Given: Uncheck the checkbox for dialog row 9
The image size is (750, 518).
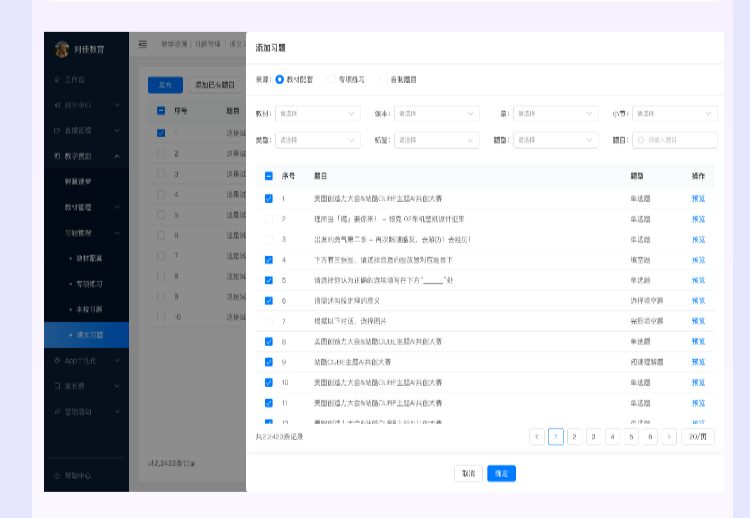Looking at the screenshot, I should point(268,362).
